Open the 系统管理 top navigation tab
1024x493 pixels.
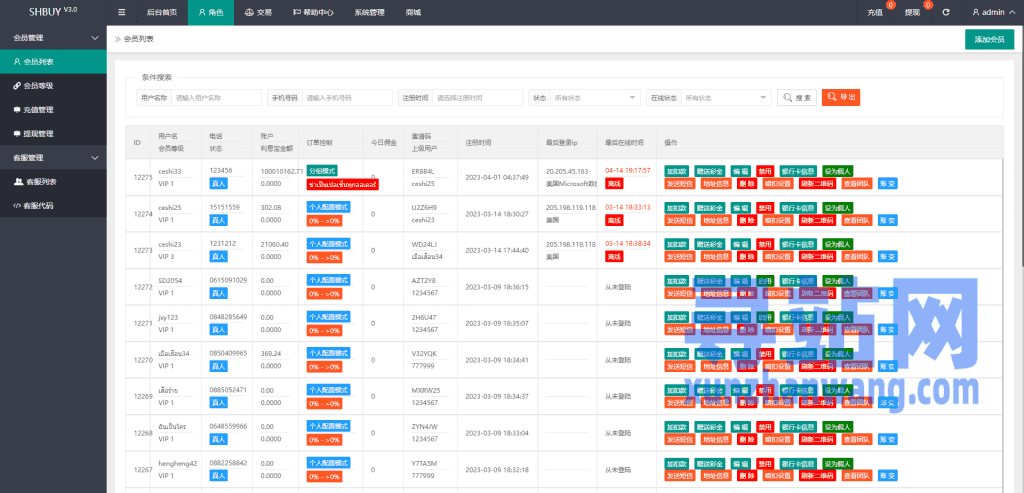(x=369, y=12)
